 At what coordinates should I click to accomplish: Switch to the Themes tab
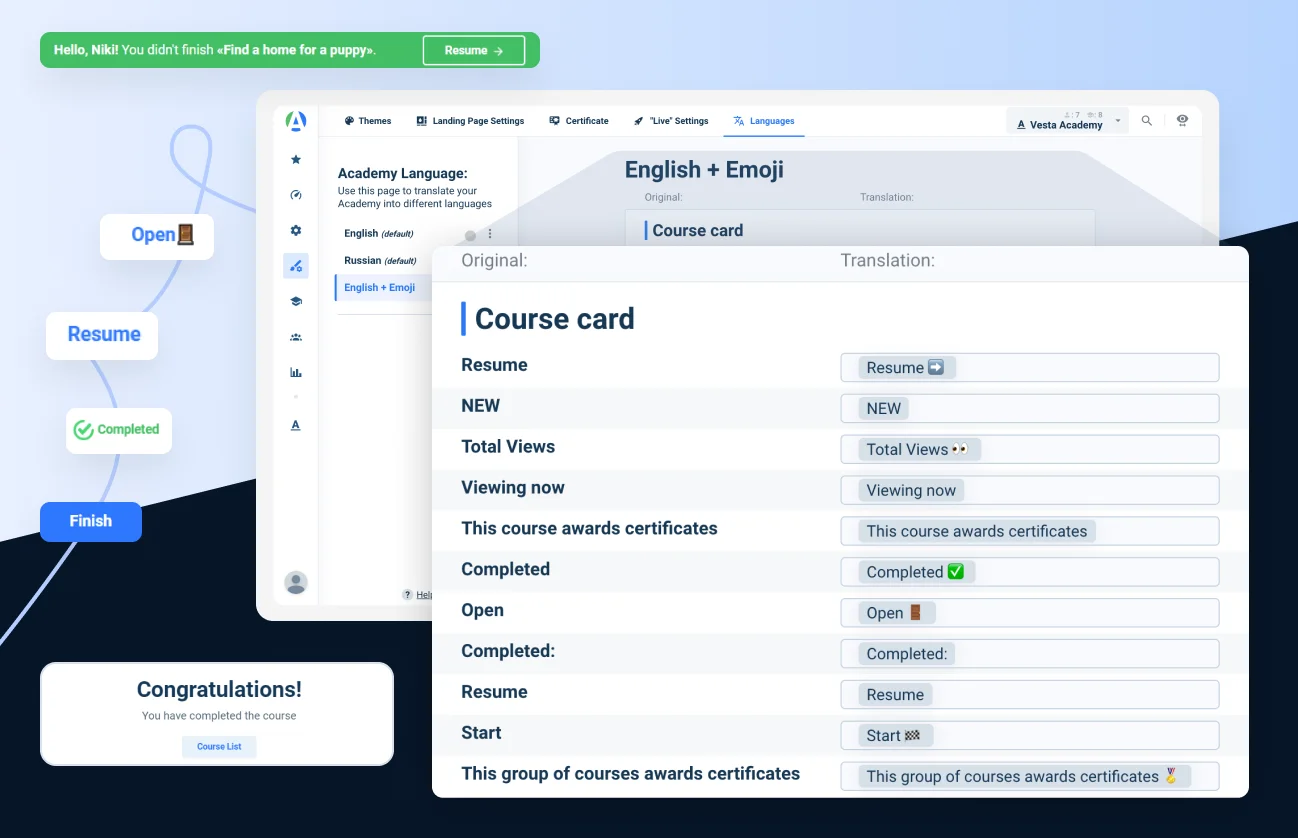pos(367,120)
